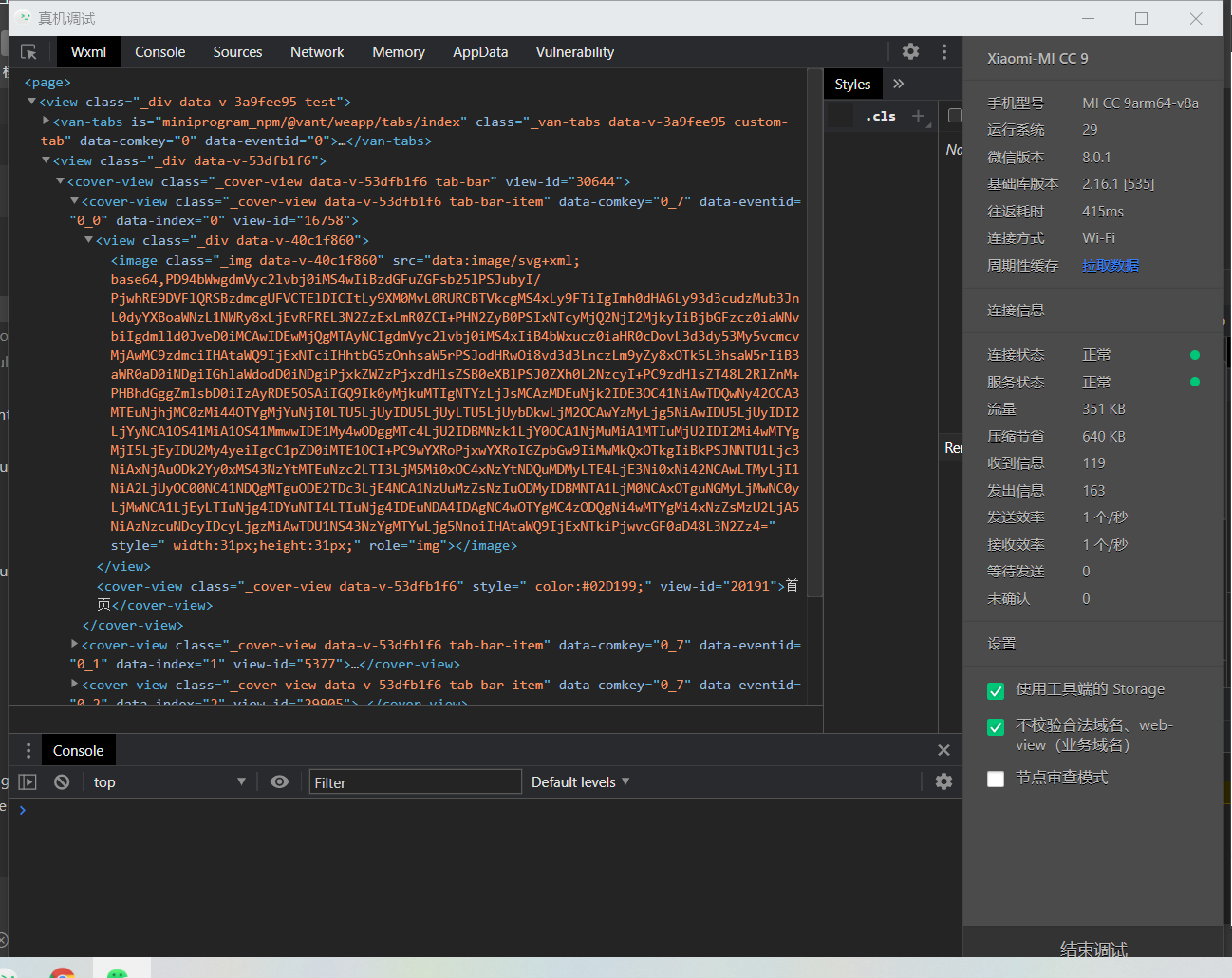
Task: Show more style panel tabs chevron
Action: (898, 84)
